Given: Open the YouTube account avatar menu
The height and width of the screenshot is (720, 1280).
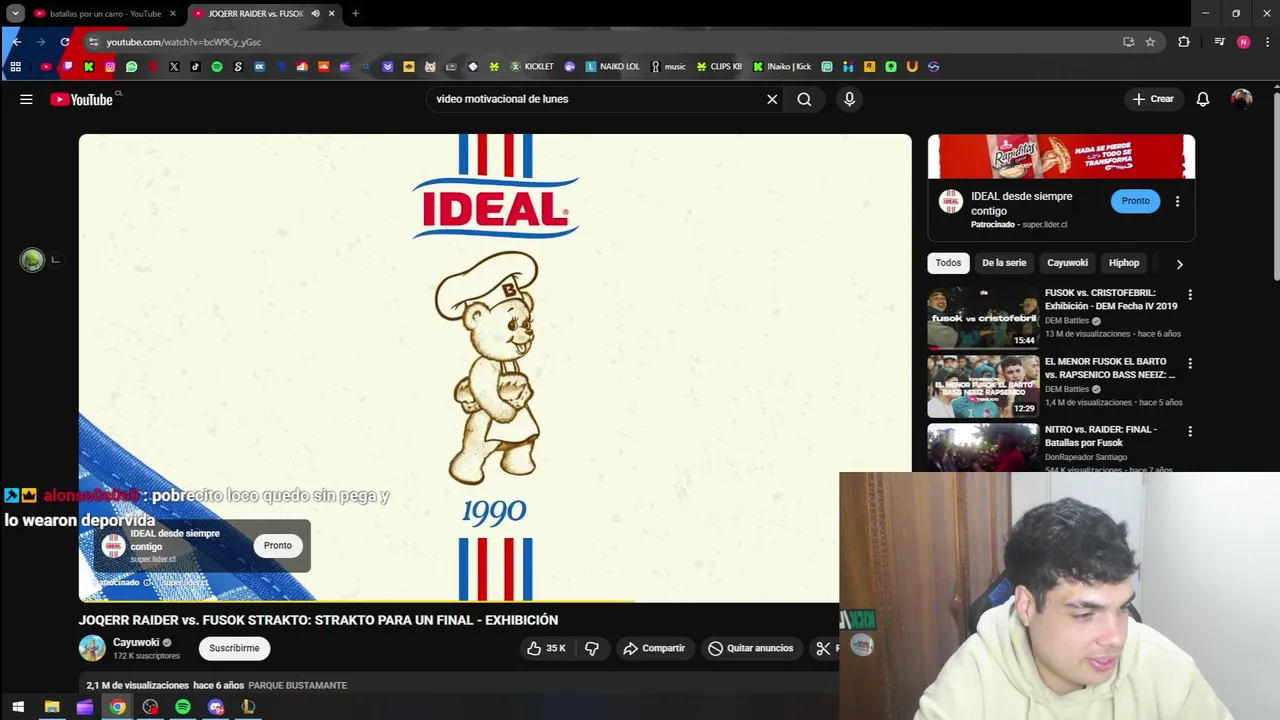Looking at the screenshot, I should 1241,99.
